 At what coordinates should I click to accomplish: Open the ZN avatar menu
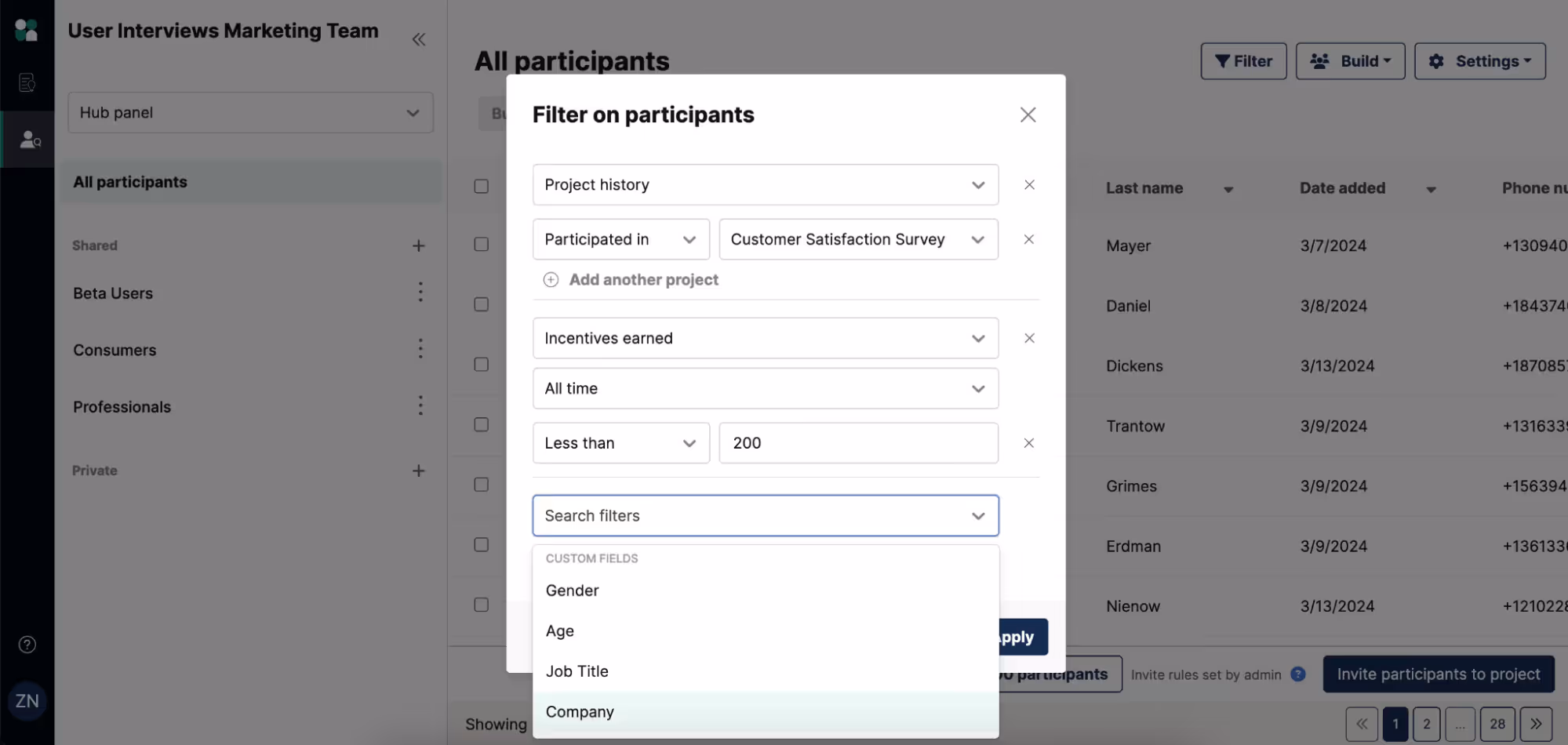coord(27,701)
